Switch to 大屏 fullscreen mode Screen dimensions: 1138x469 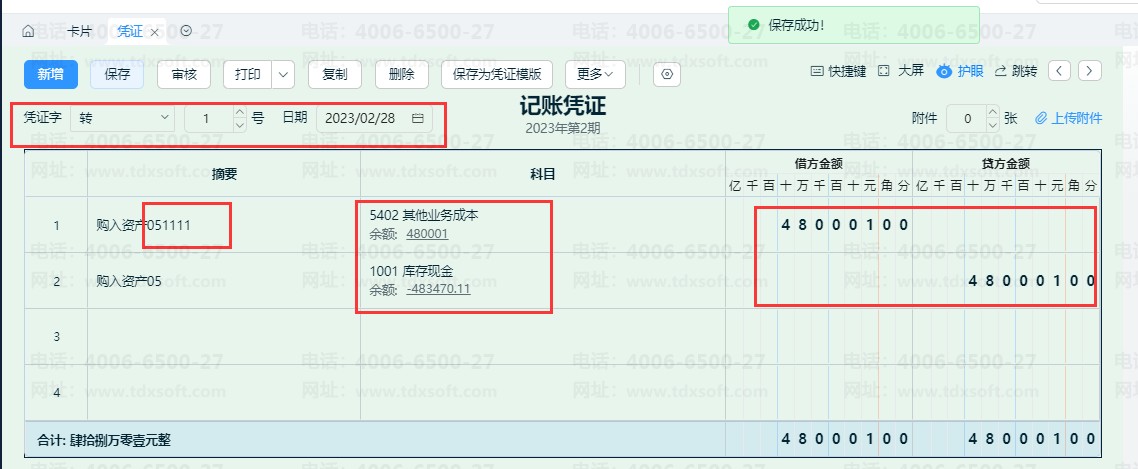pos(900,71)
